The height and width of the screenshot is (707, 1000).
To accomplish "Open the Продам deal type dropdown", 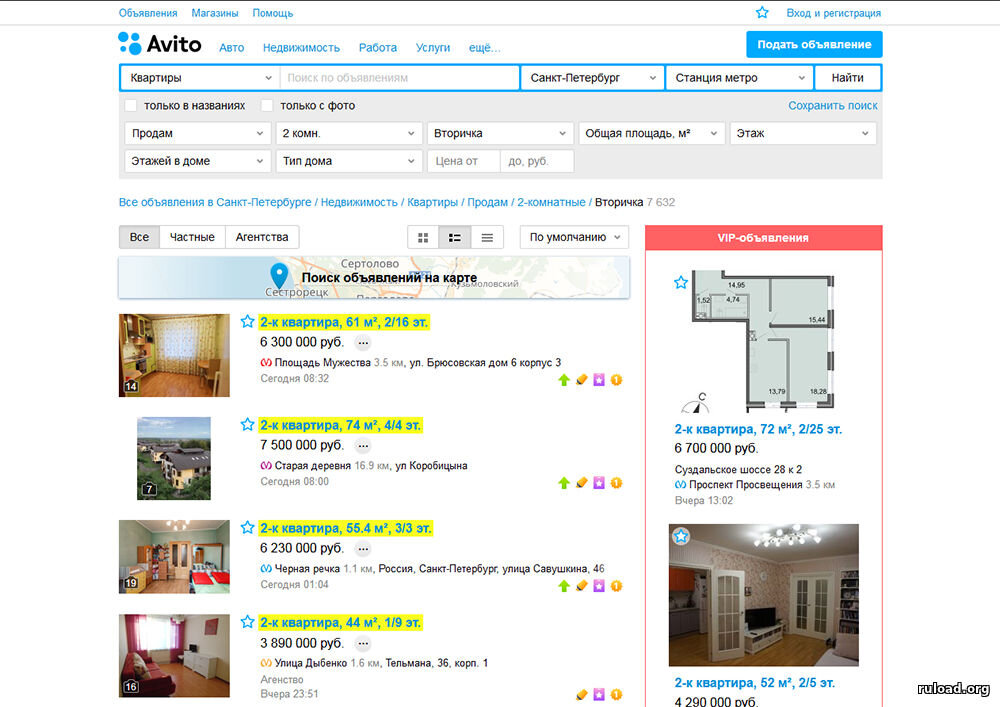I will pos(196,133).
